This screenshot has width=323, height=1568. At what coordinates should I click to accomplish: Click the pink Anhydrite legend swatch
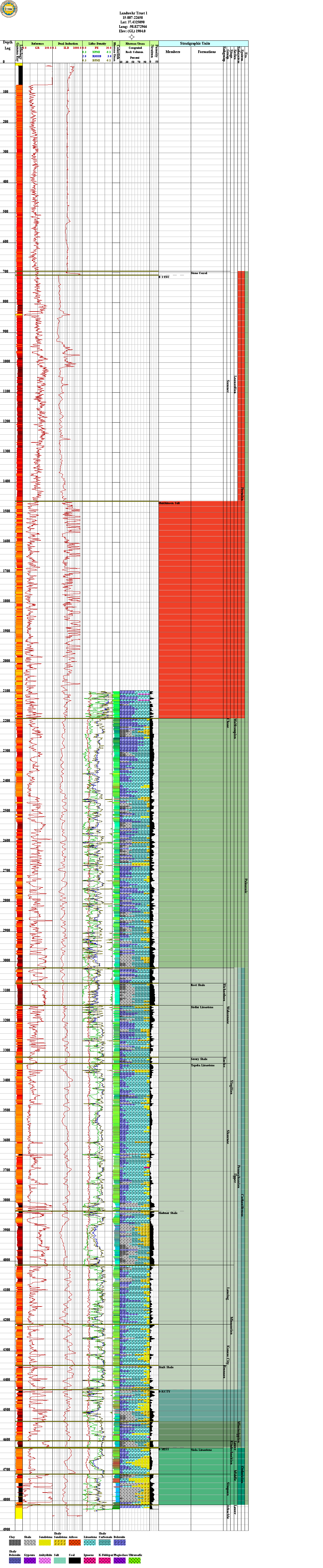(x=45, y=1561)
